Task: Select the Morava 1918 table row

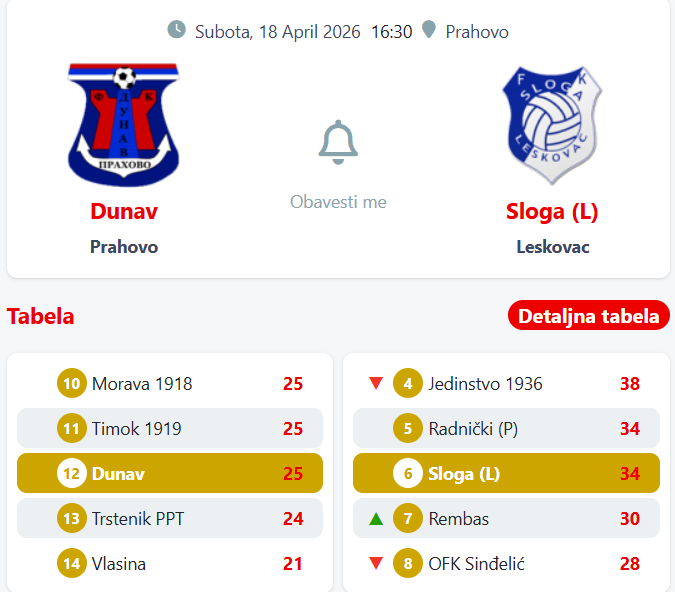Action: (x=170, y=383)
